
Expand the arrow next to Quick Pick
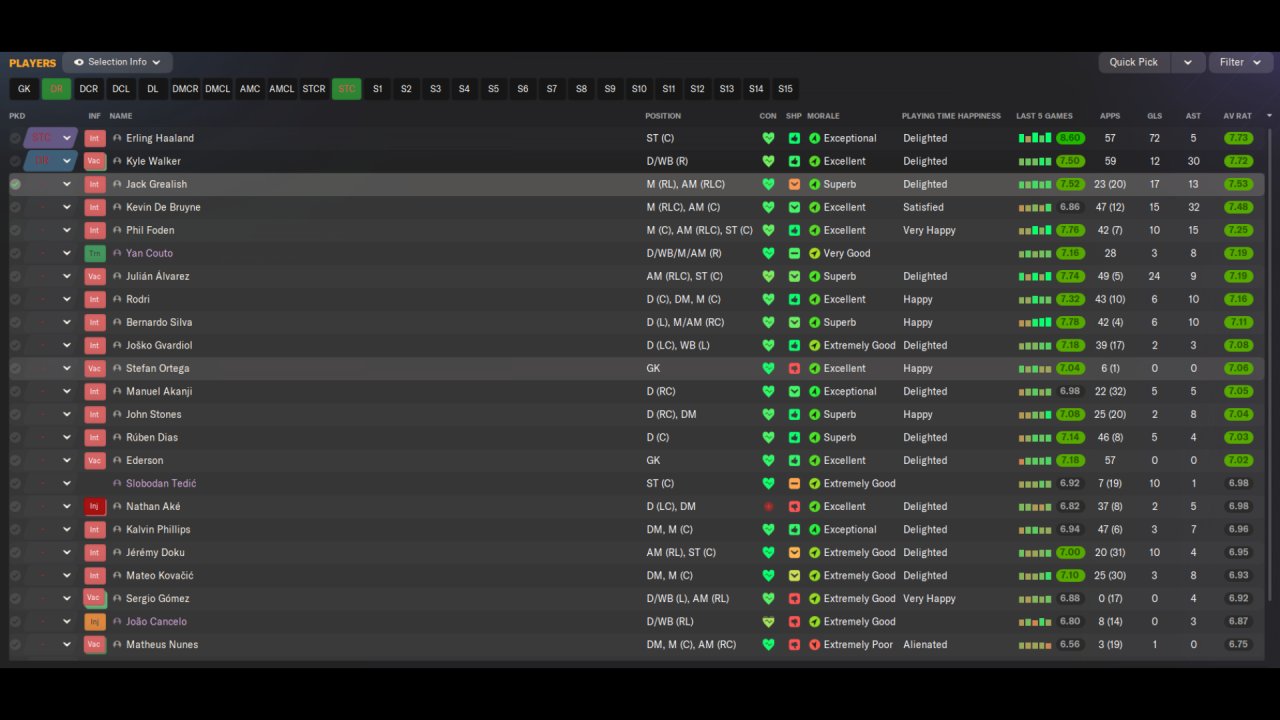coord(1187,62)
